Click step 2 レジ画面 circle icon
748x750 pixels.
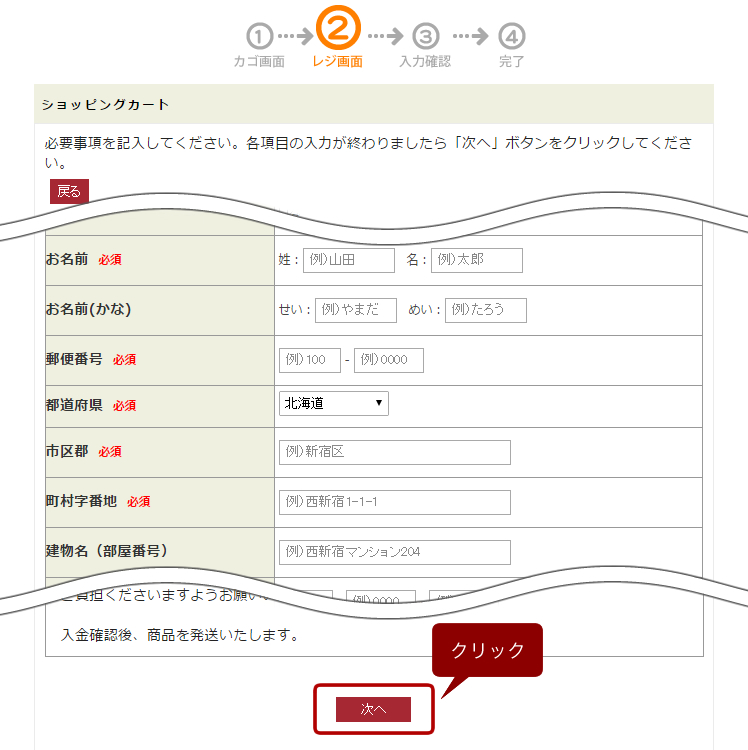(x=339, y=28)
